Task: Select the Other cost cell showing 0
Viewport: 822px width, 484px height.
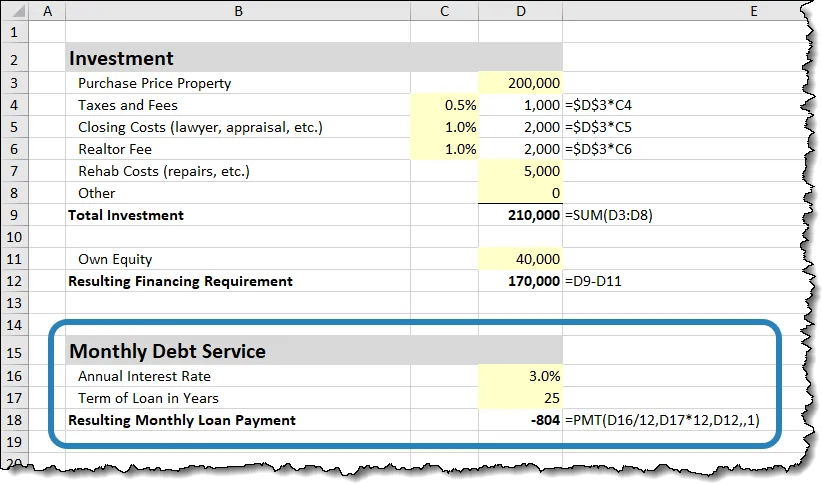Action: tap(521, 193)
